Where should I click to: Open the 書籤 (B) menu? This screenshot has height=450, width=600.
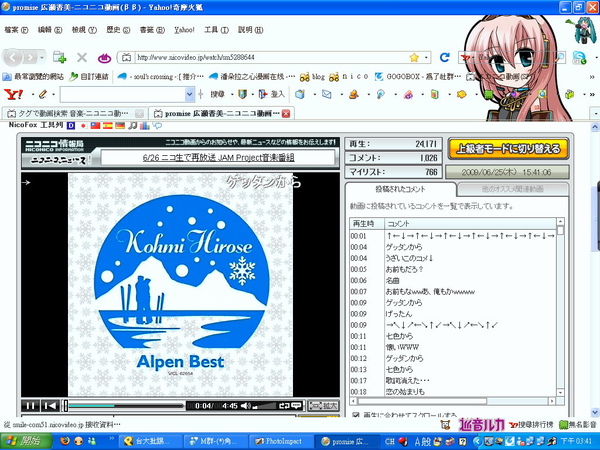point(152,30)
